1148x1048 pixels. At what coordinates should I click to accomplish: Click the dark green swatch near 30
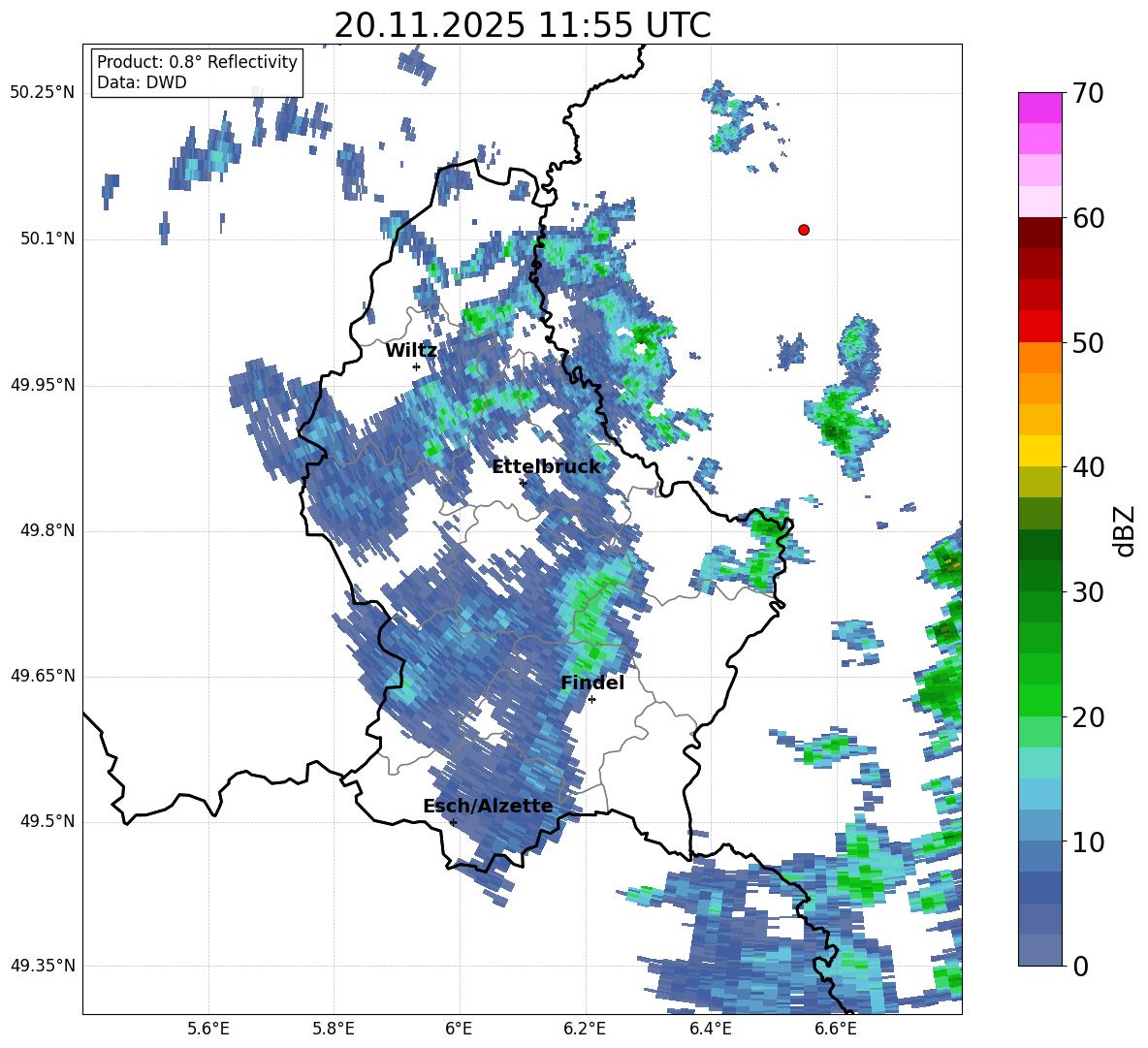[x=1039, y=576]
